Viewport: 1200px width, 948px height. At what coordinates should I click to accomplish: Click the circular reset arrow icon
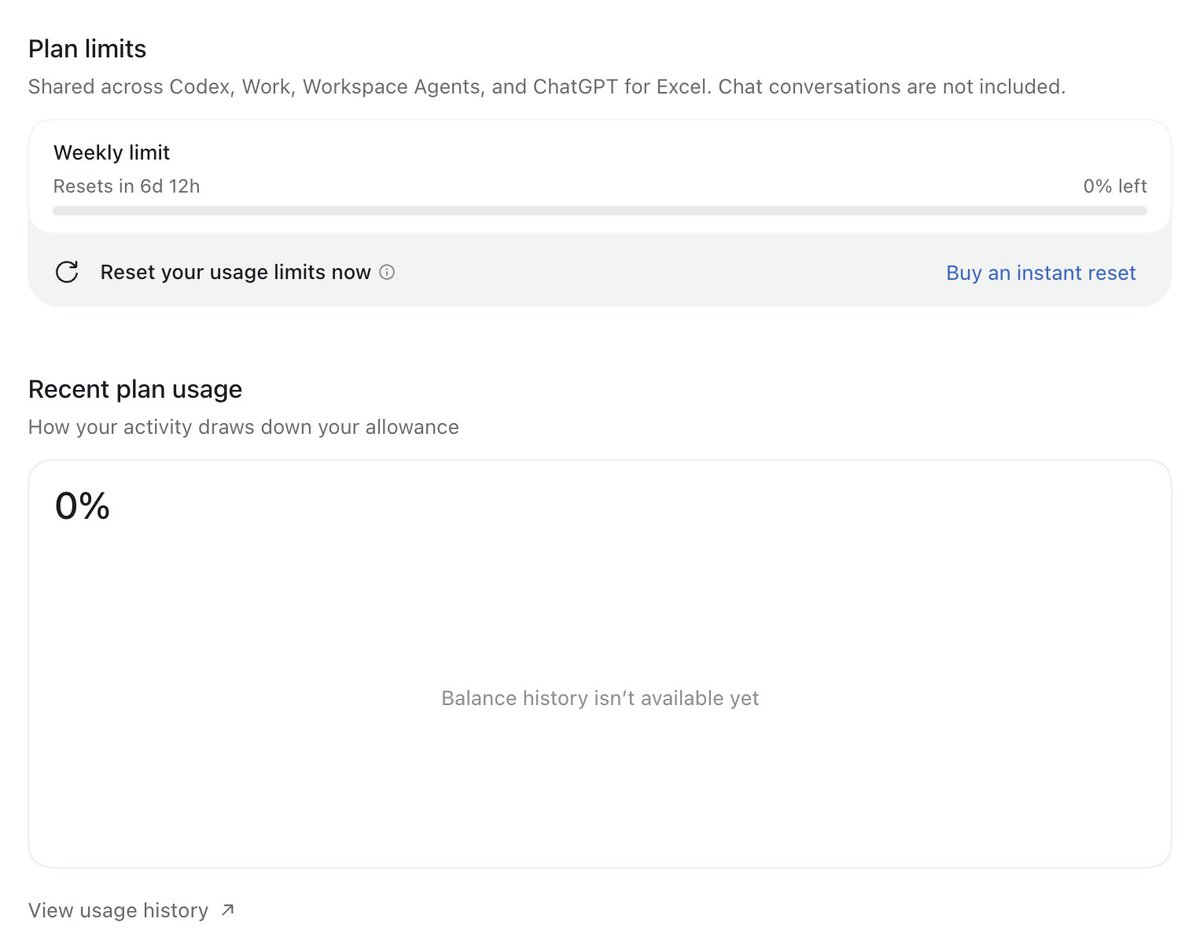coord(67,272)
